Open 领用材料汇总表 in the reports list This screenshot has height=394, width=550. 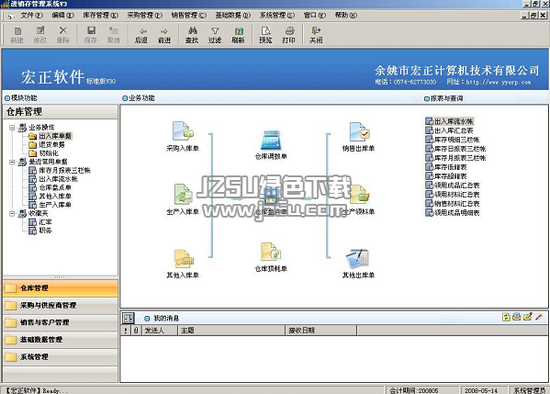457,195
